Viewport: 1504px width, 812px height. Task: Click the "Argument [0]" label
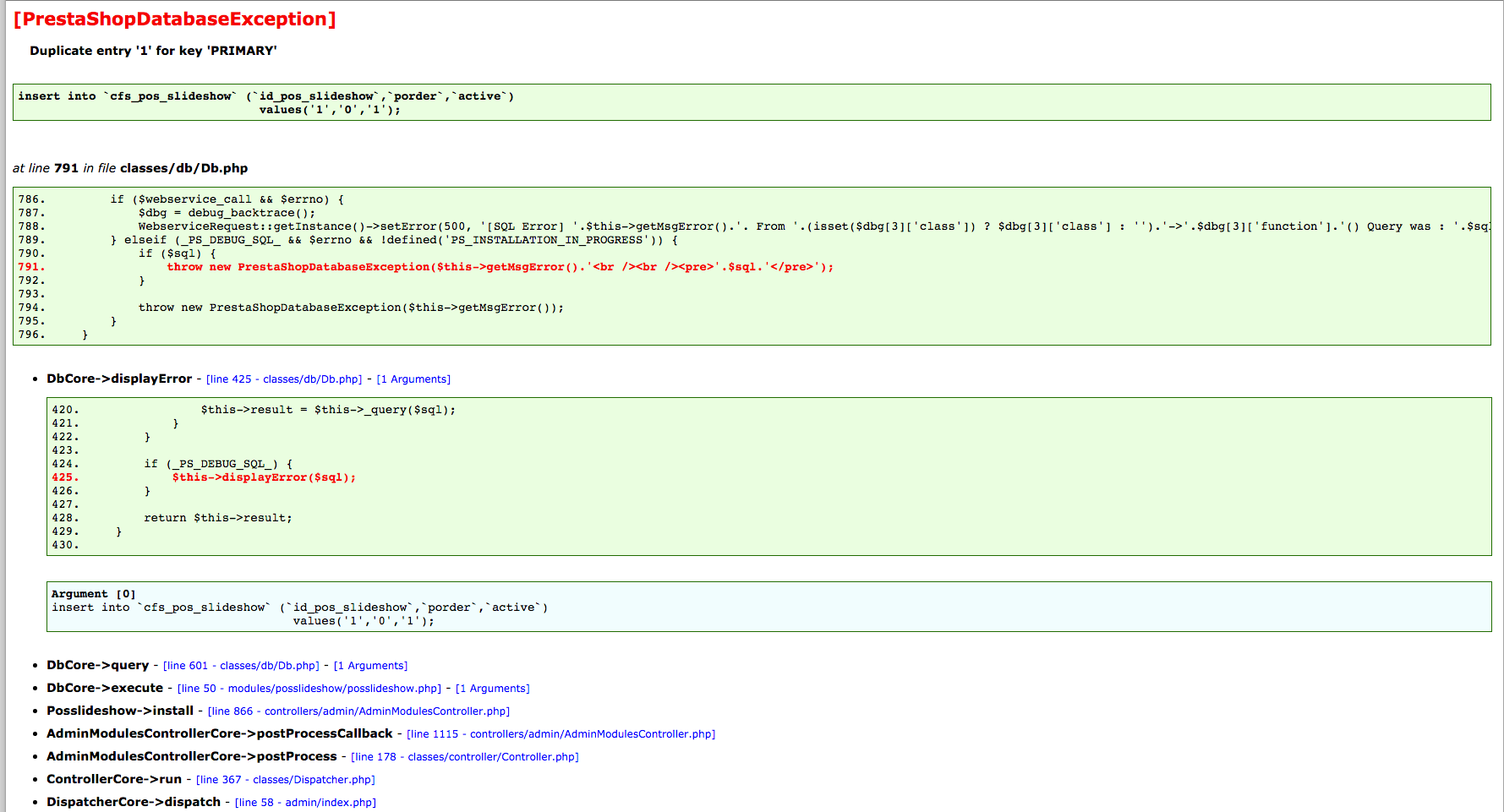pyautogui.click(x=93, y=594)
